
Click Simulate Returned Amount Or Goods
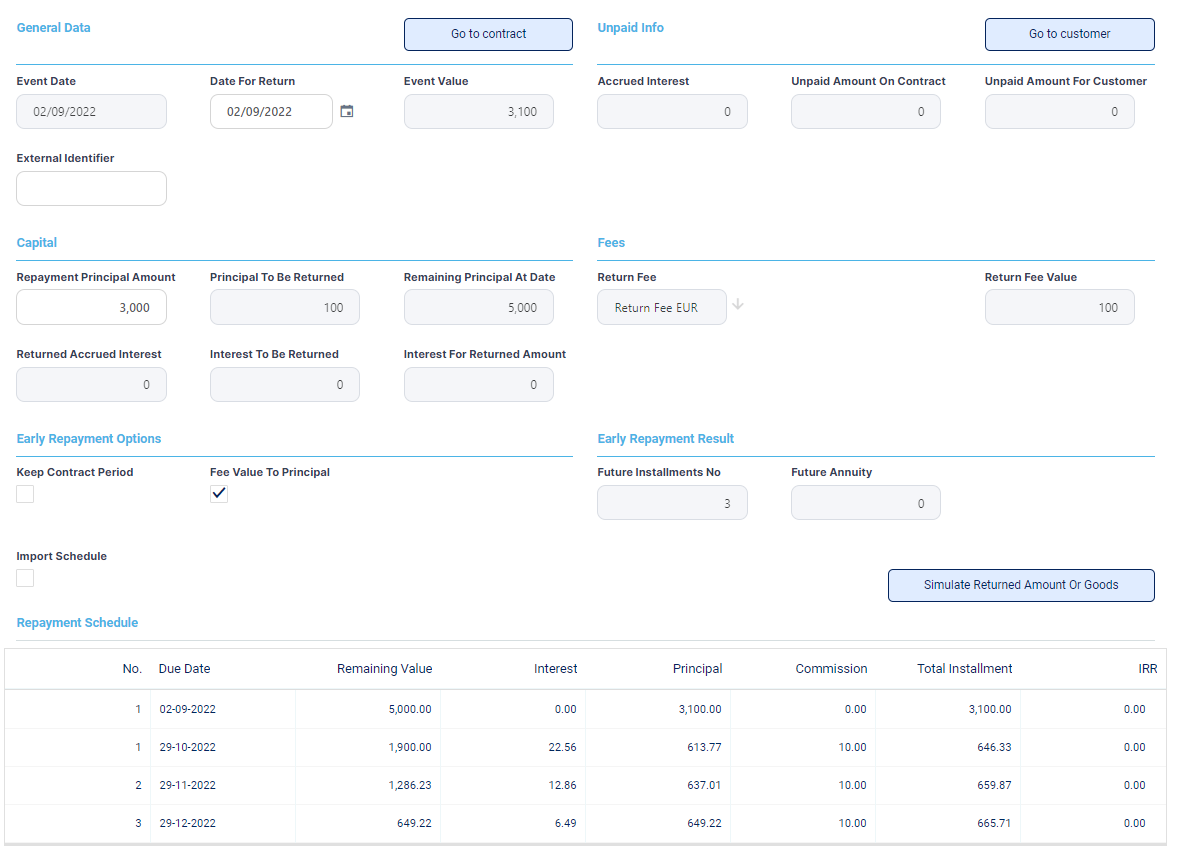pyautogui.click(x=1020, y=585)
